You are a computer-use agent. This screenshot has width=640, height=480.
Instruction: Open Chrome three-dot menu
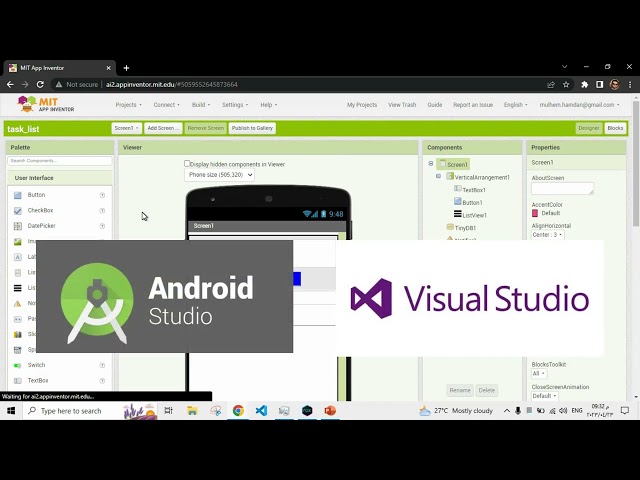(630, 84)
